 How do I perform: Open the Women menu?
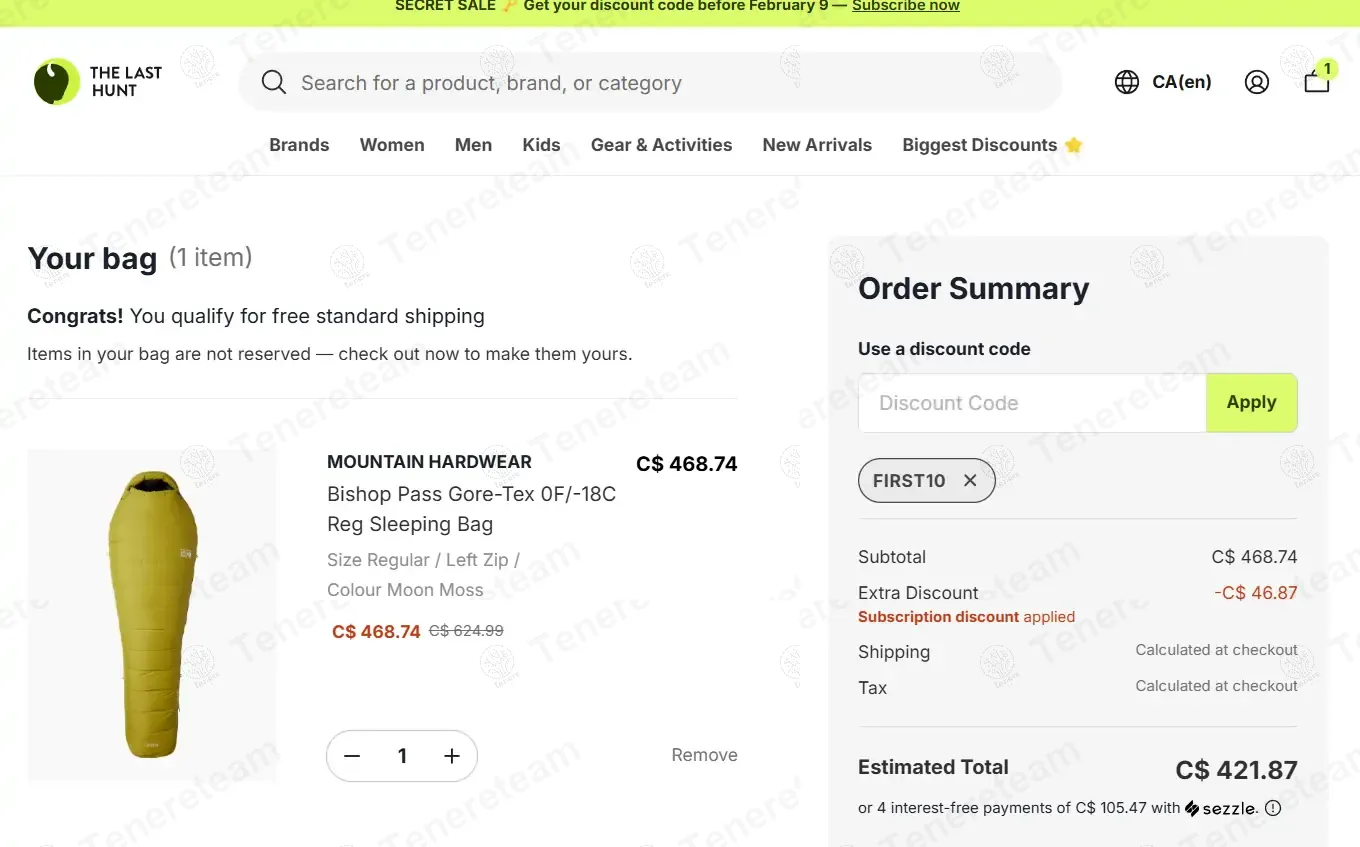click(392, 145)
